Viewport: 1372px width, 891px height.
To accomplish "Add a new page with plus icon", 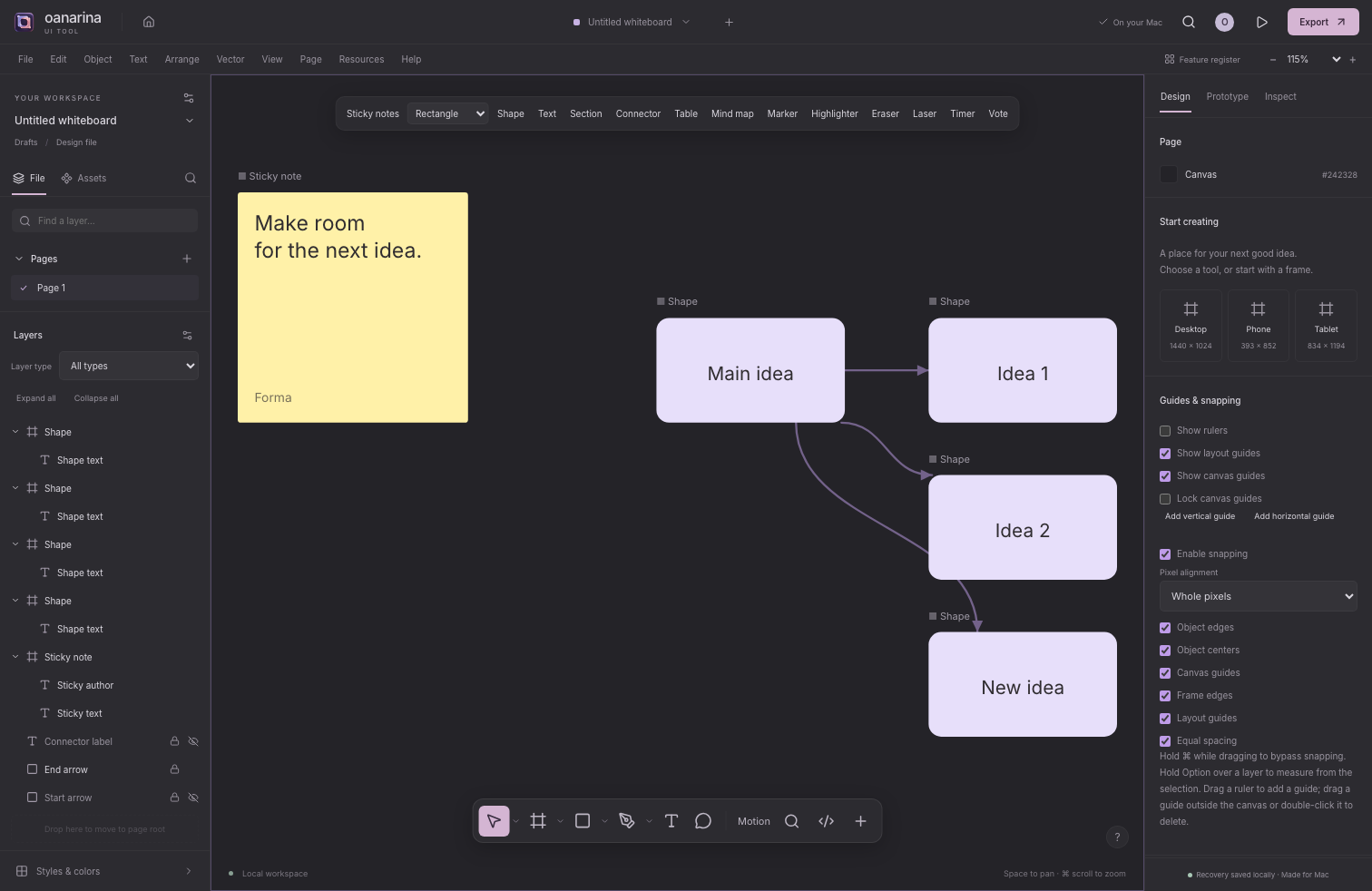I will pos(187,259).
